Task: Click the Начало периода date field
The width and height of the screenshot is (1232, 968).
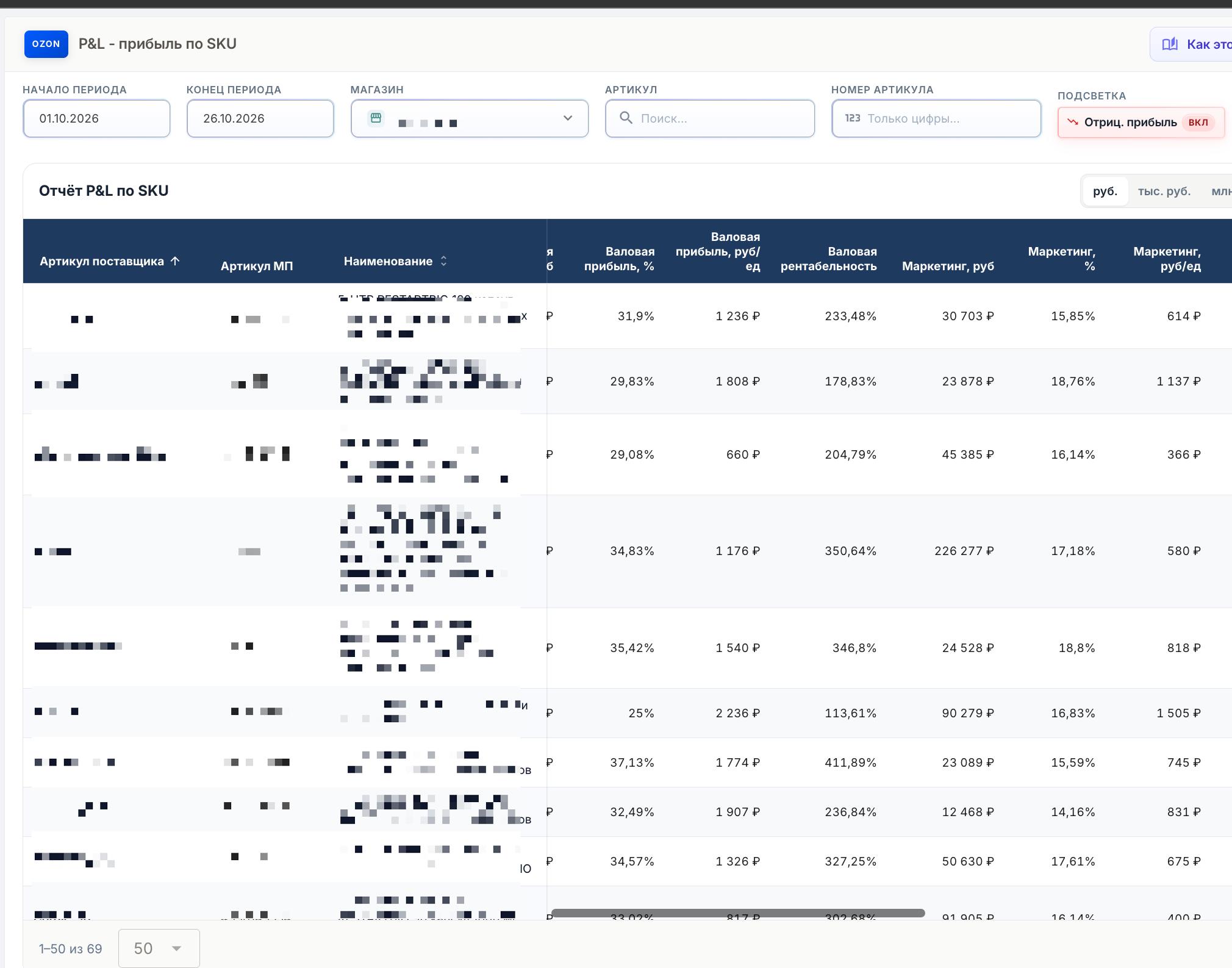Action: pos(96,118)
